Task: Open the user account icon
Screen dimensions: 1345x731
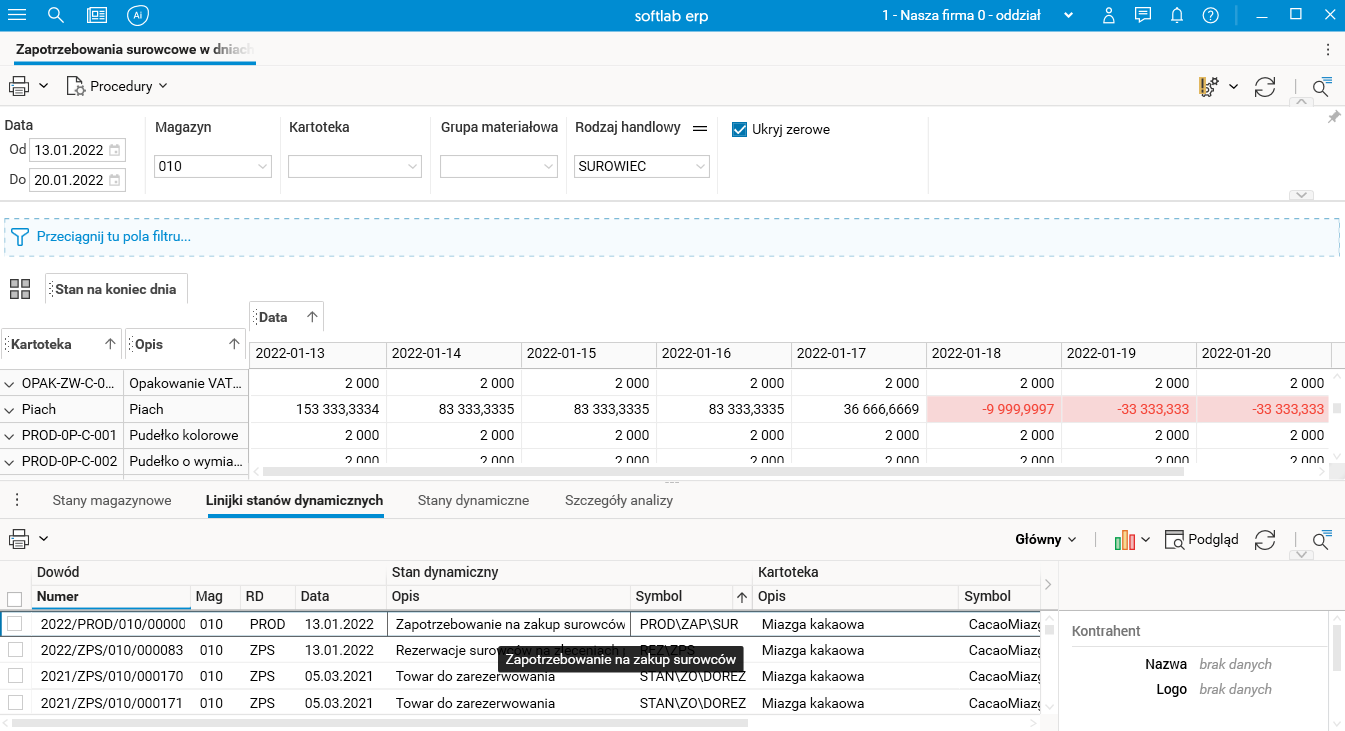Action: (x=1109, y=15)
